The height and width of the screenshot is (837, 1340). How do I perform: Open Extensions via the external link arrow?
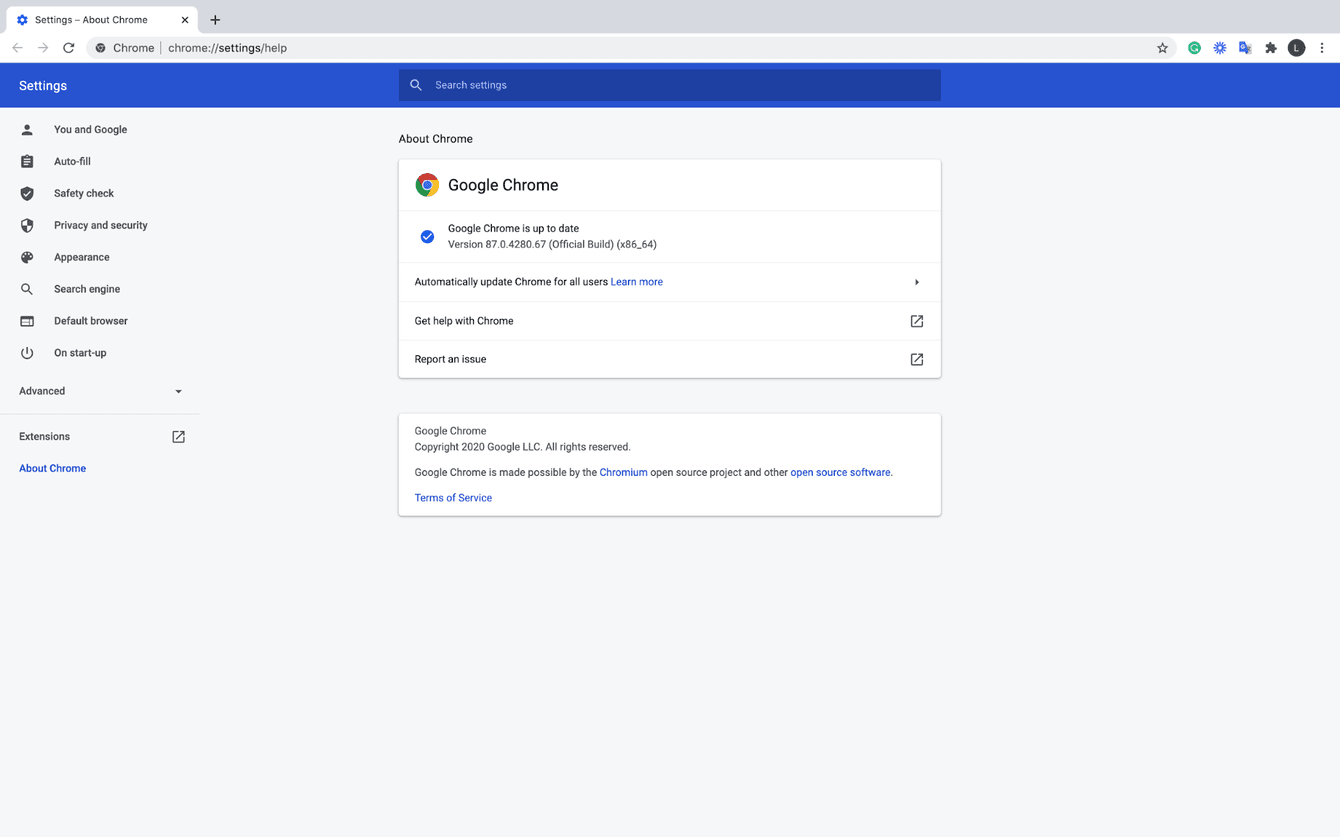(178, 436)
